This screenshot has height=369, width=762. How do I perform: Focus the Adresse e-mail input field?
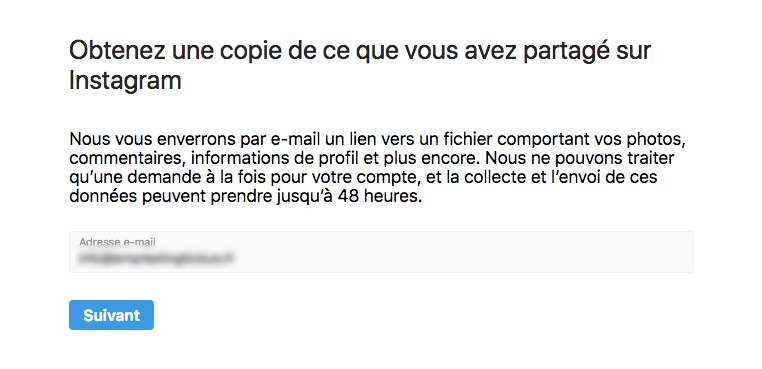coord(381,252)
